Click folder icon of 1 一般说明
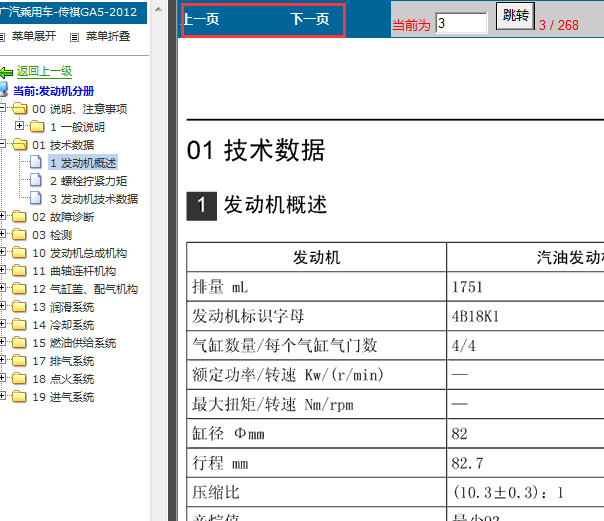The width and height of the screenshot is (604, 521). [37, 126]
